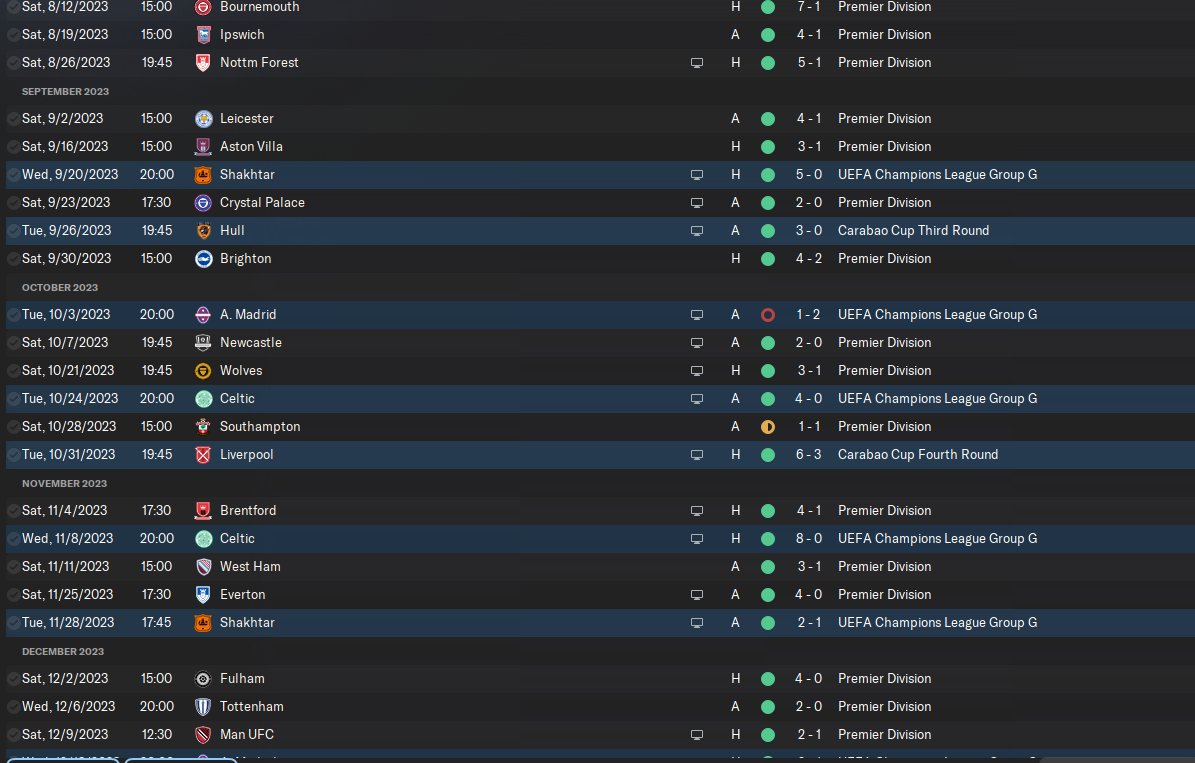Click the TV broadcast icon for Nottm Forest match

tap(697, 63)
